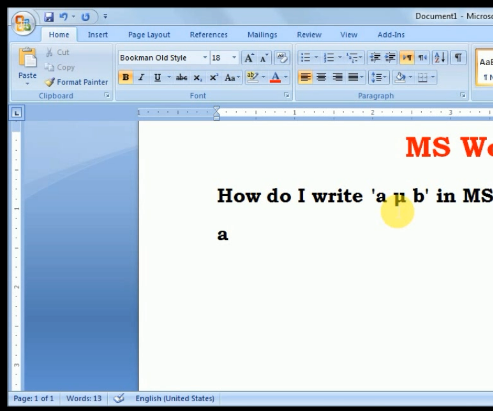Open underline style dropdown arrow
493x411 pixels.
[169, 77]
